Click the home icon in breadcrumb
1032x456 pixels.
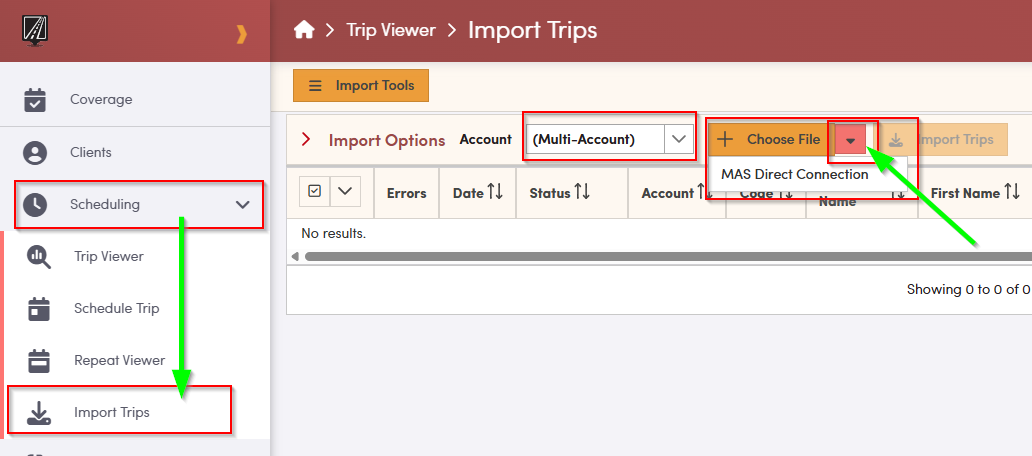tap(304, 30)
